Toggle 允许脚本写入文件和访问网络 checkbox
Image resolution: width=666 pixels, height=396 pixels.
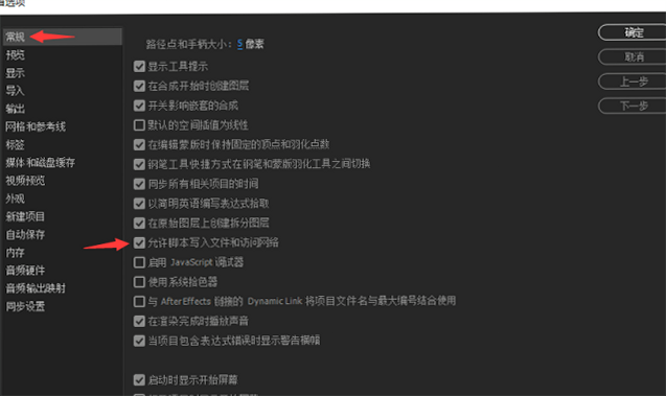click(x=139, y=243)
